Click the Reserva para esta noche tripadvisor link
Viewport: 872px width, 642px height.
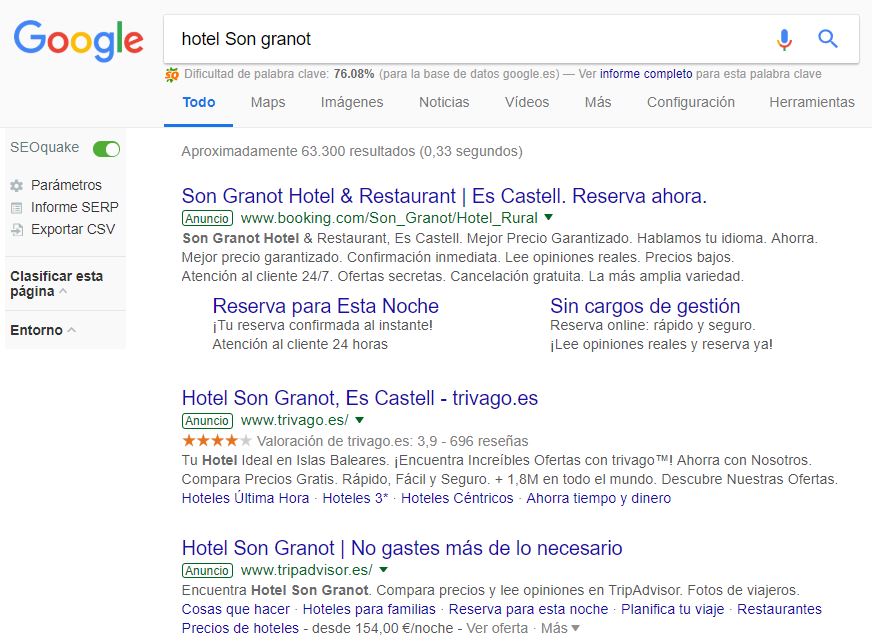[x=528, y=609]
